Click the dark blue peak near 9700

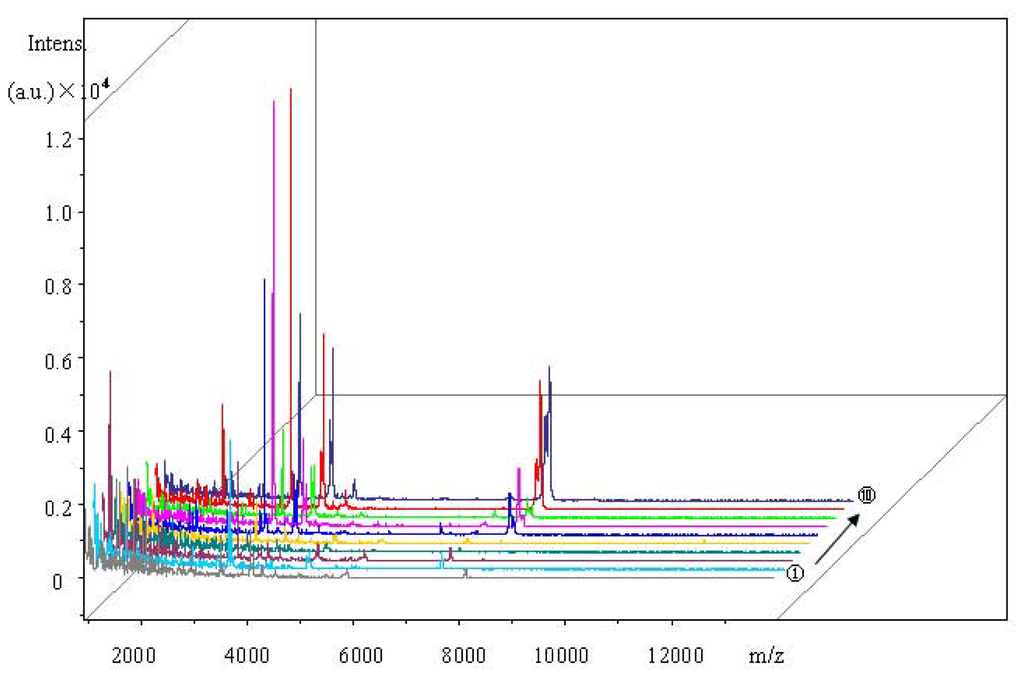550,431
